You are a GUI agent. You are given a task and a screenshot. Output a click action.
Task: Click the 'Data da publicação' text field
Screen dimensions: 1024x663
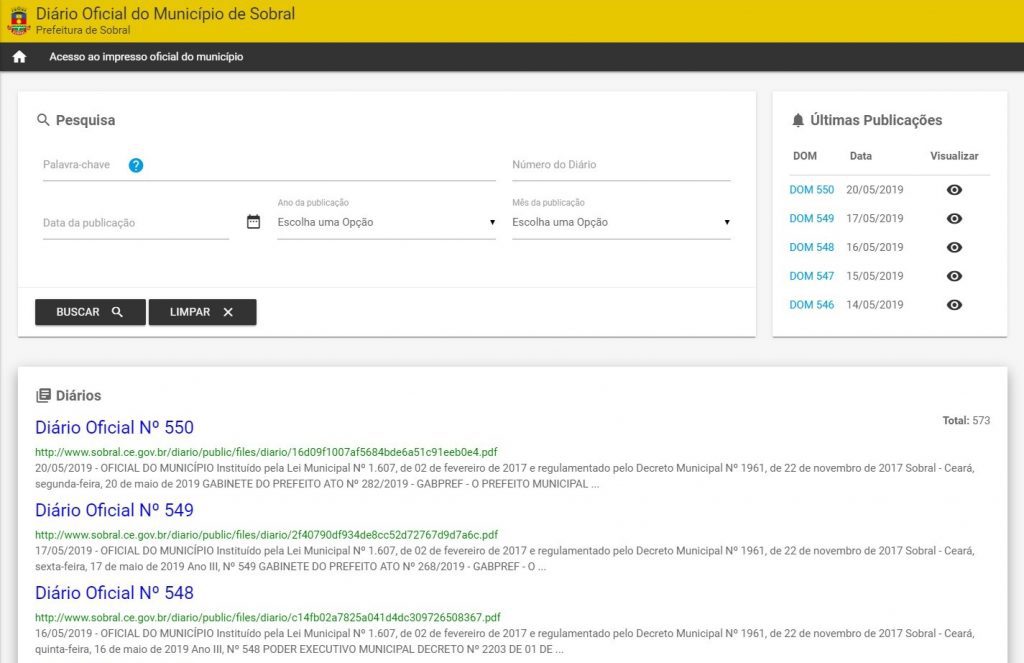click(135, 223)
